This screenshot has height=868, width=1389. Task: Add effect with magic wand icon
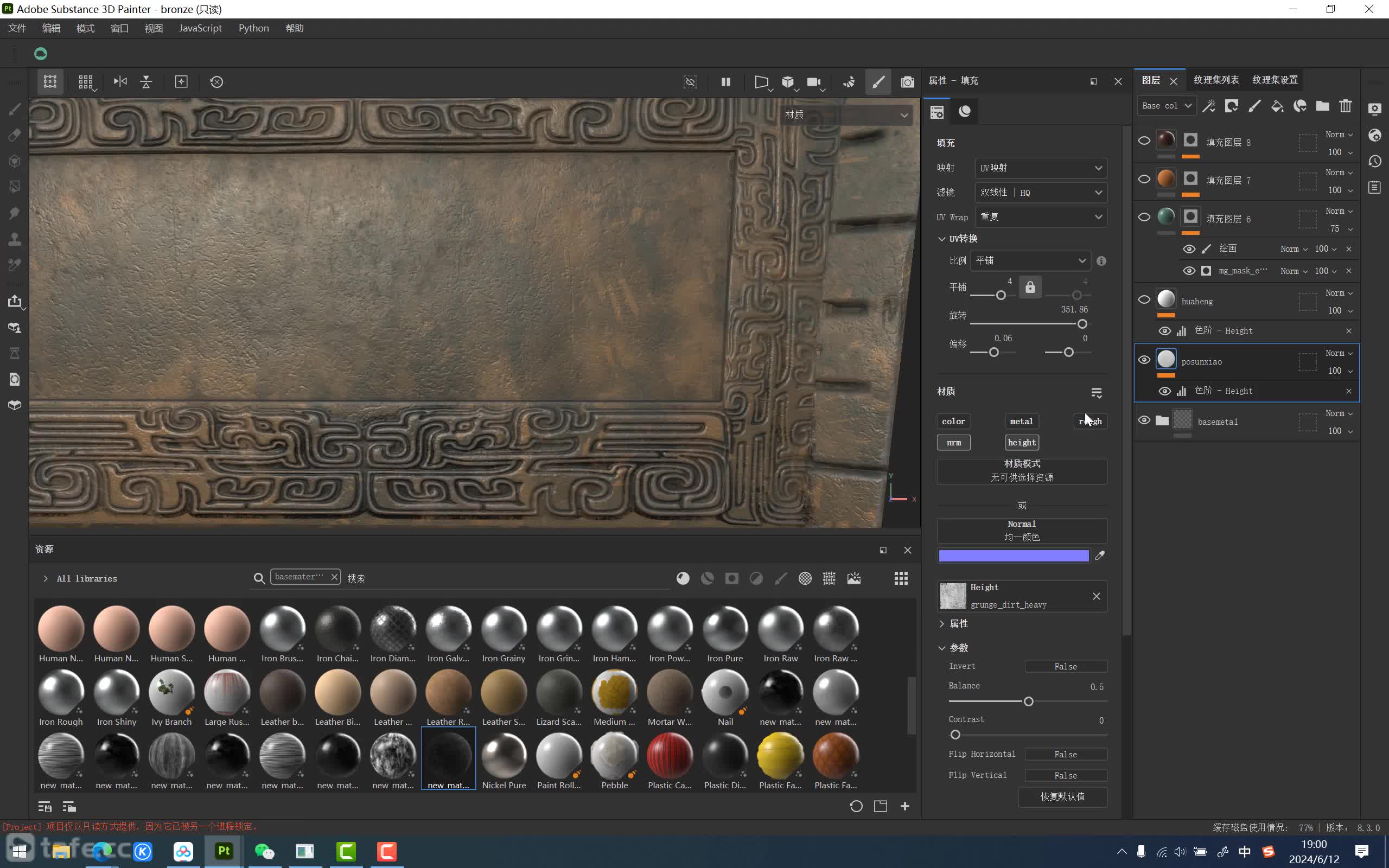[1209, 106]
